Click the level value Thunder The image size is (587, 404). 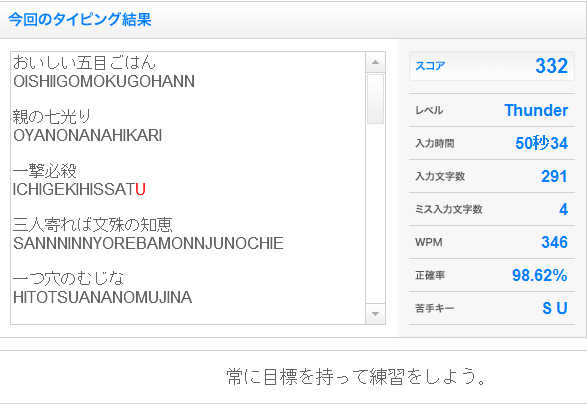pyautogui.click(x=536, y=110)
